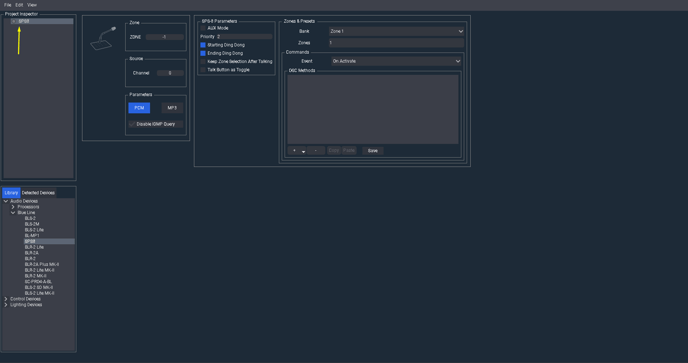The image size is (688, 363).
Task: Click the paging microphone device image
Action: click(x=103, y=38)
